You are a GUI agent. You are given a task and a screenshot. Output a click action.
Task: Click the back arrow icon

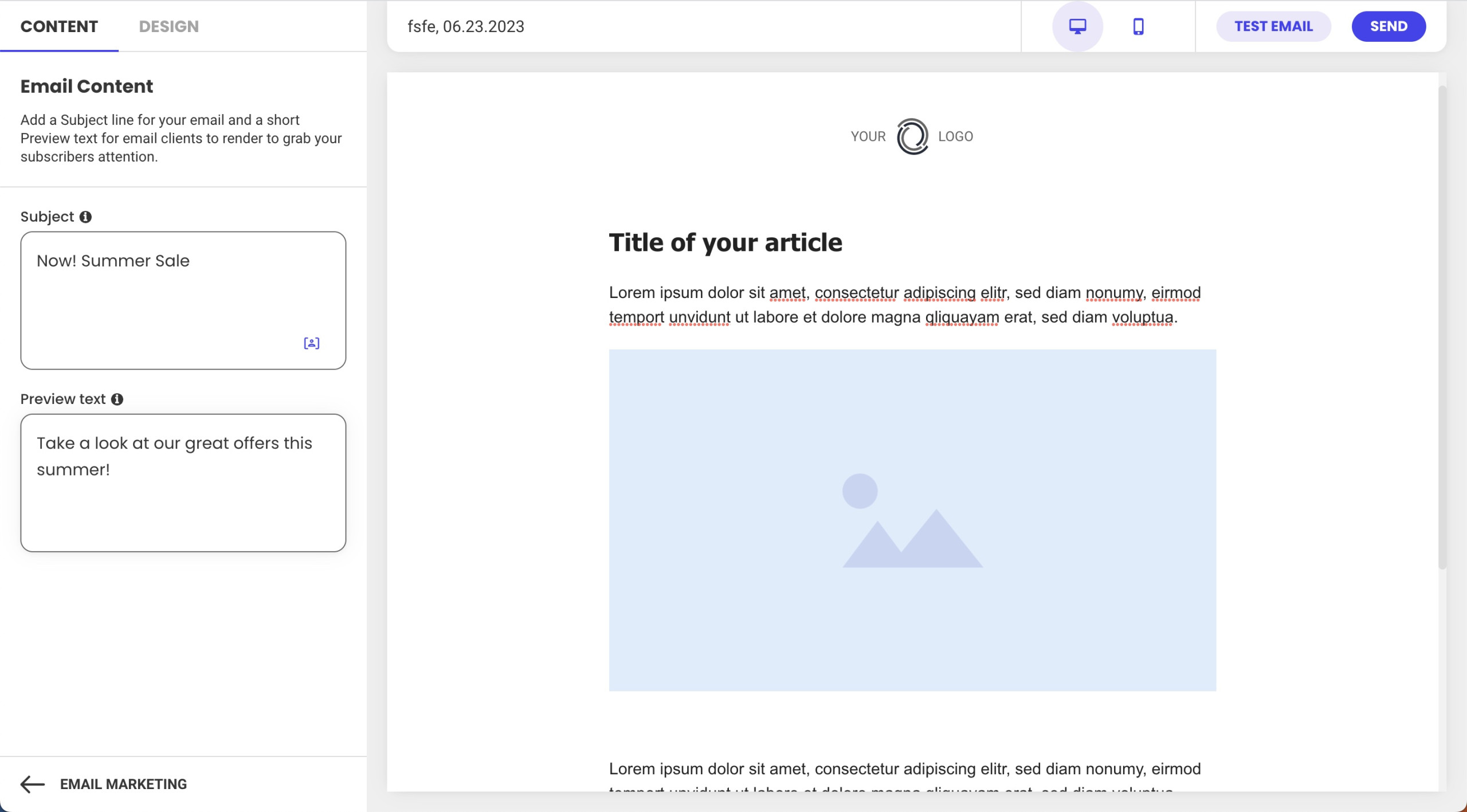pos(33,783)
